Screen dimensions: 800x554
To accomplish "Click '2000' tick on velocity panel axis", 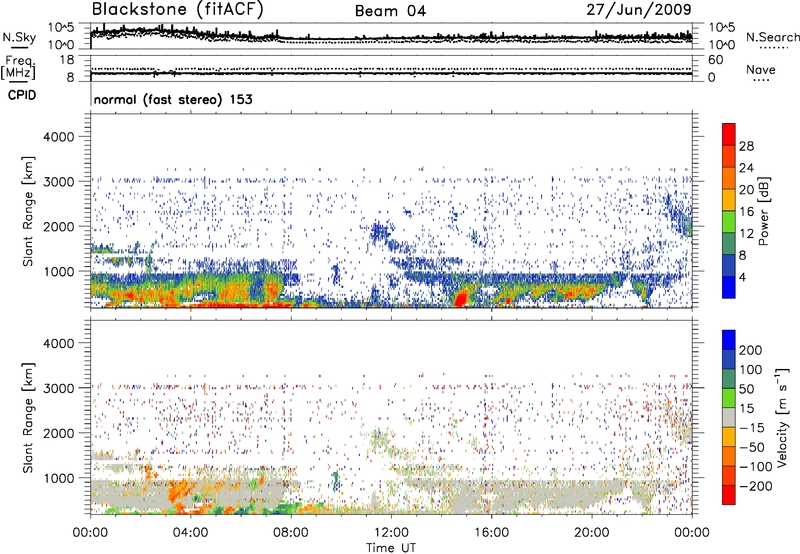I will point(59,433).
